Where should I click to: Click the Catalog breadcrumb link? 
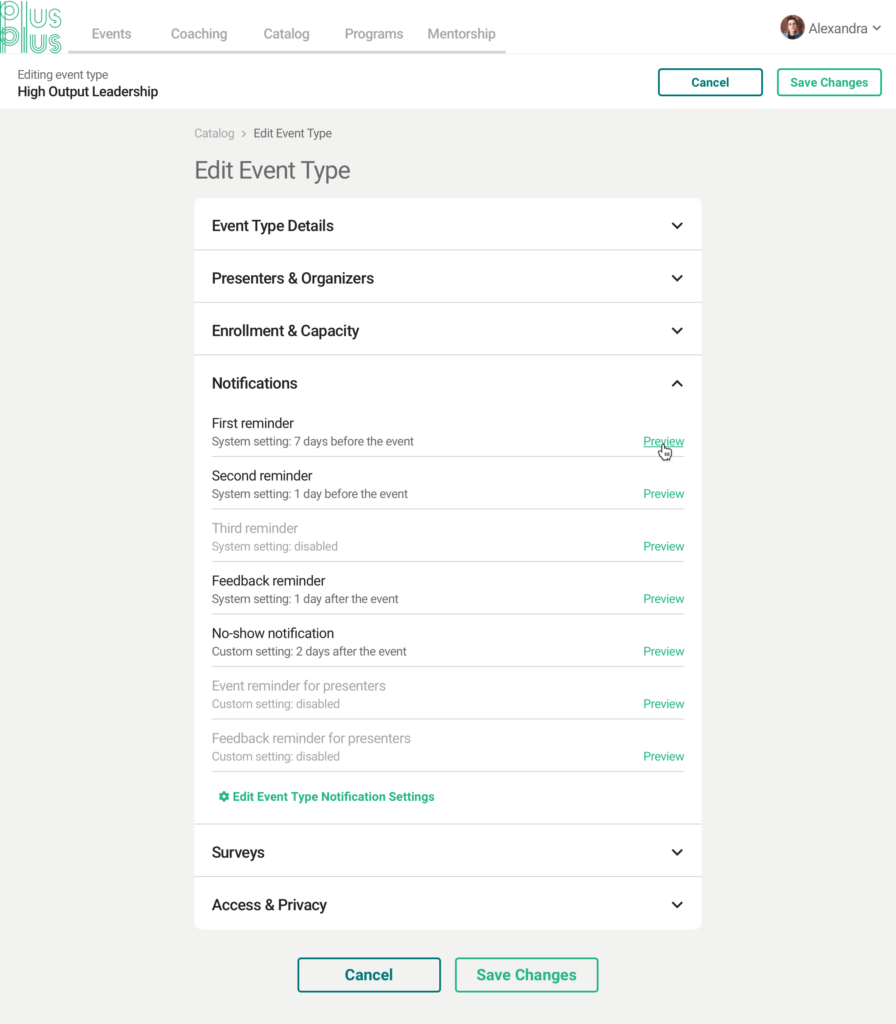(x=214, y=133)
